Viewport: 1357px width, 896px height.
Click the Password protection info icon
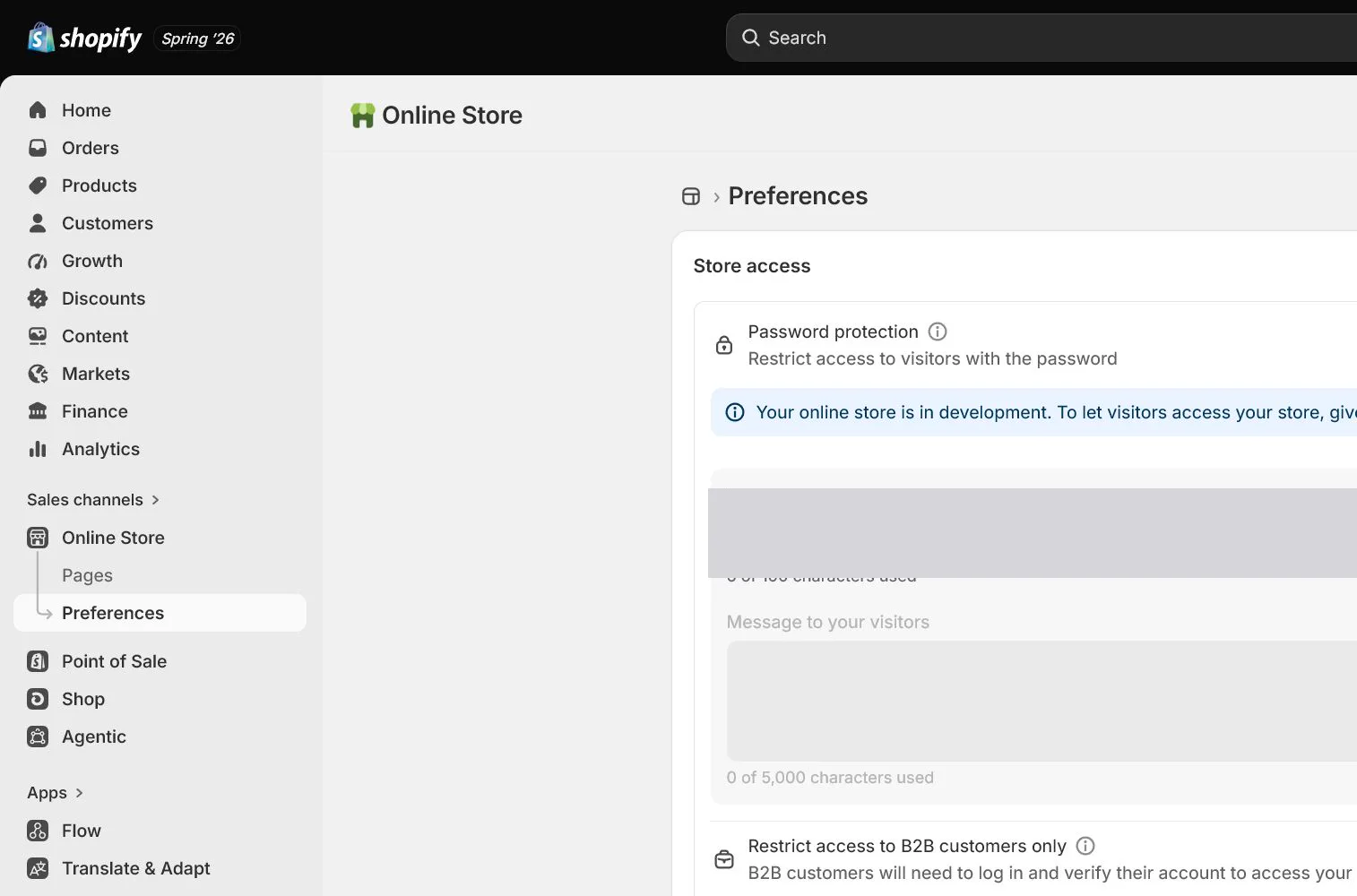938,332
